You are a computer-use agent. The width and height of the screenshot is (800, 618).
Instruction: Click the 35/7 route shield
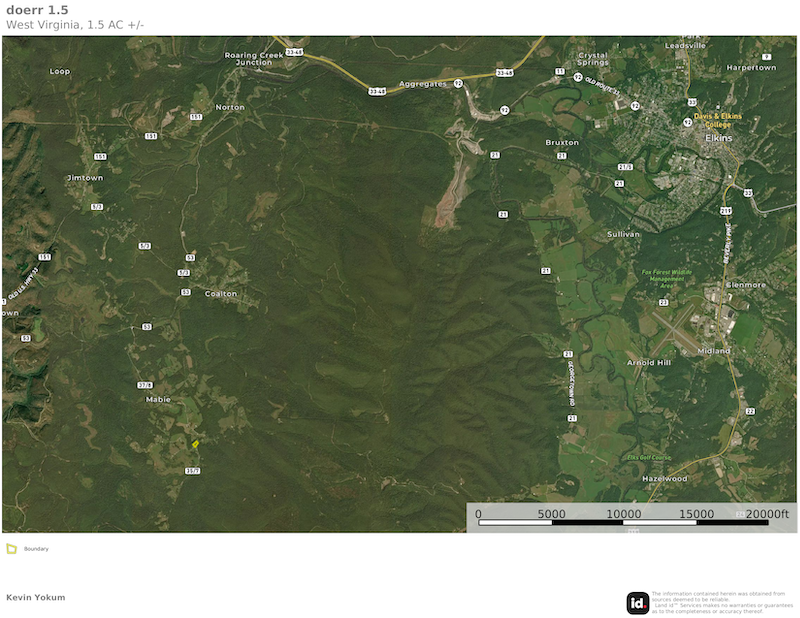click(193, 471)
